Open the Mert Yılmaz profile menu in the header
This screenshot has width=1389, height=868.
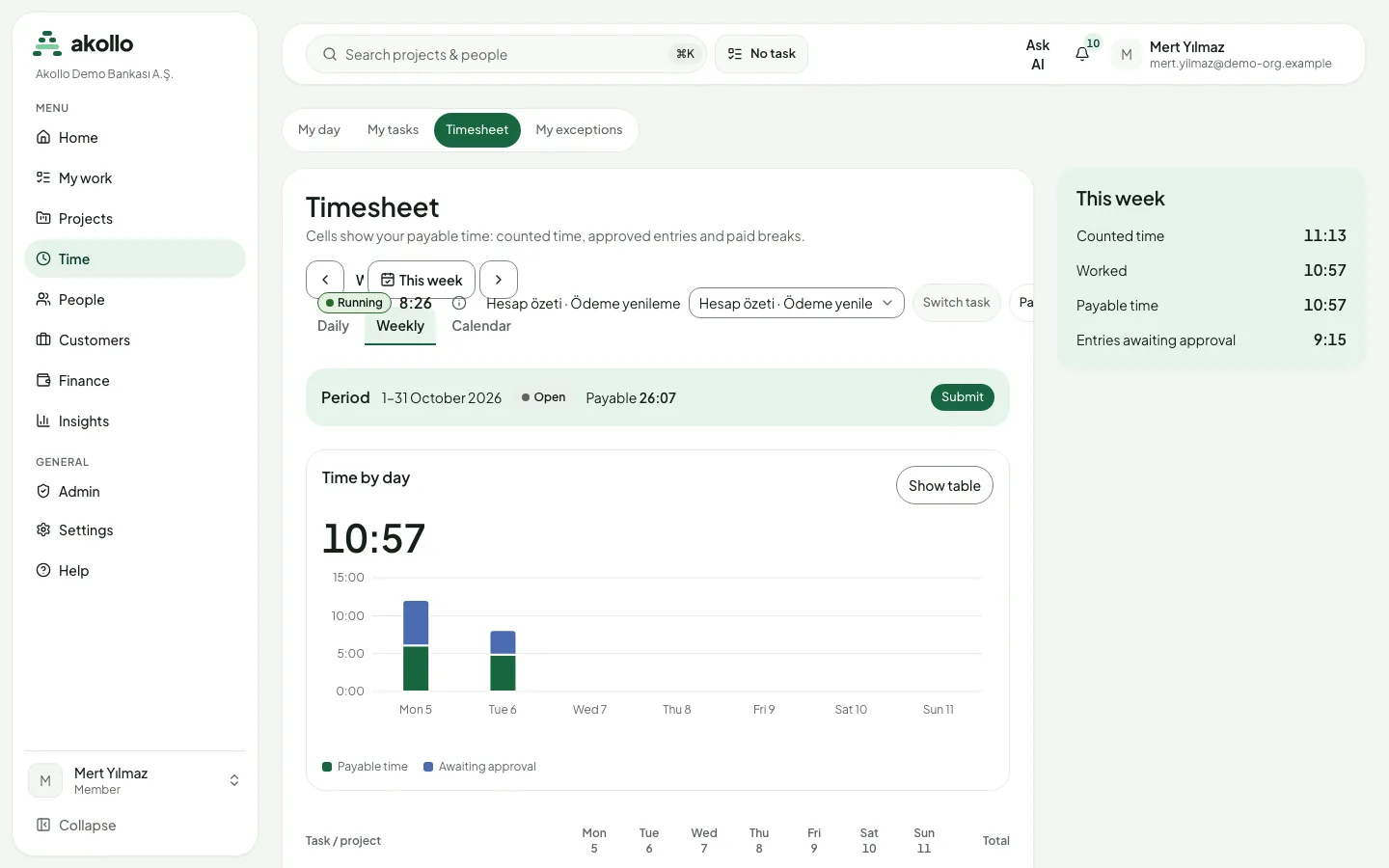tap(1222, 54)
